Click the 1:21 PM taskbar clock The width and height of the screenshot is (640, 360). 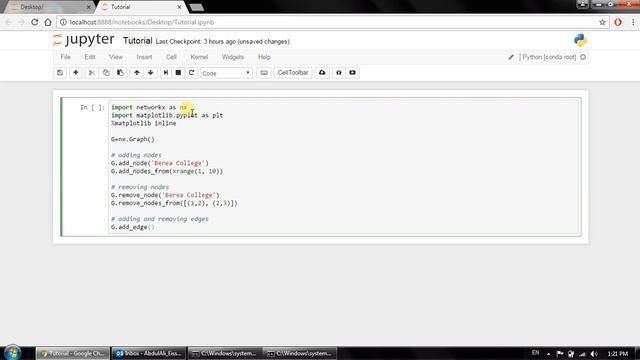tap(618, 354)
